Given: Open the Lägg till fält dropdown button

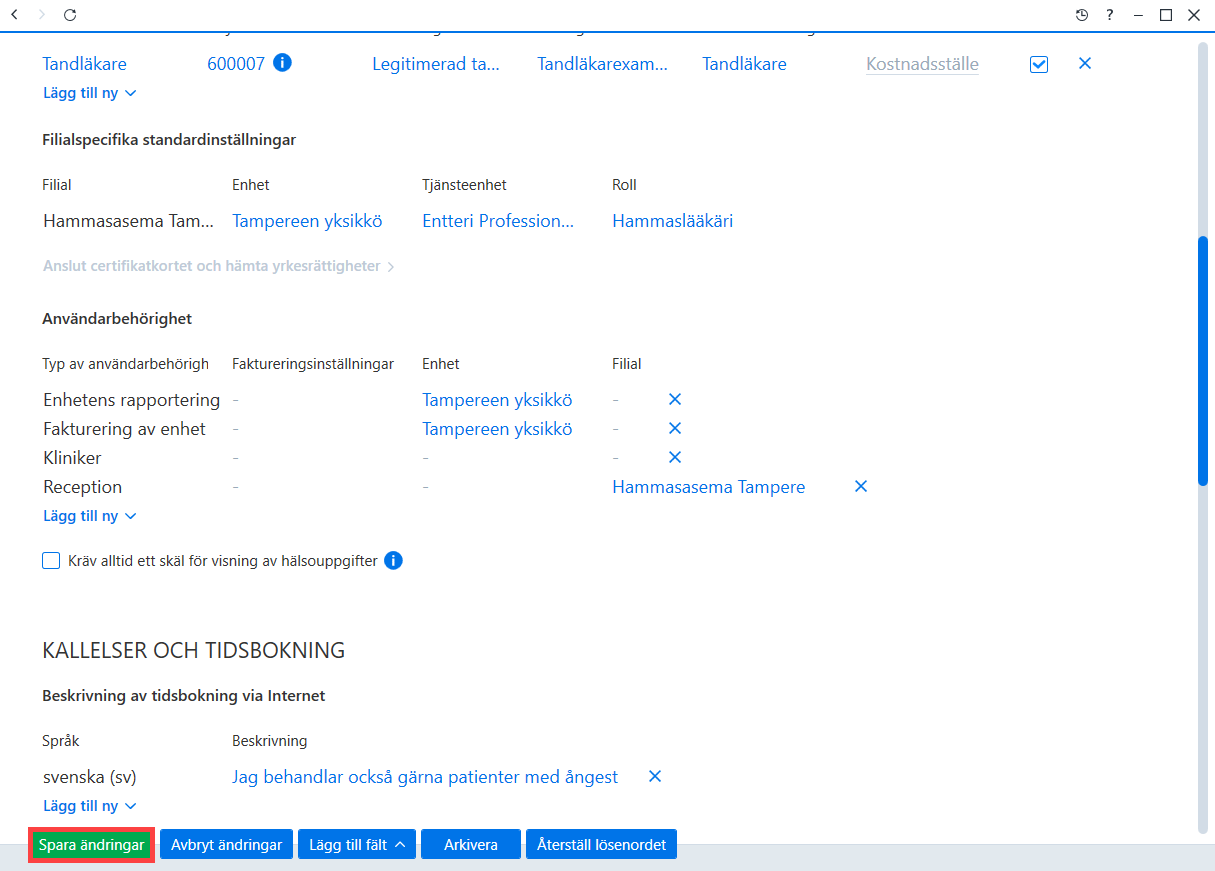Looking at the screenshot, I should click(358, 845).
